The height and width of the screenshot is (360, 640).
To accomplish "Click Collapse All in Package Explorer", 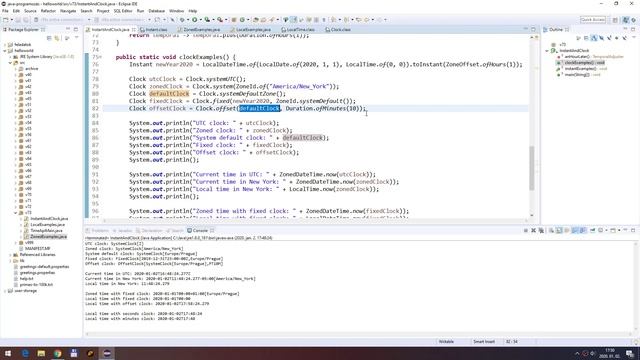I will [49, 38].
